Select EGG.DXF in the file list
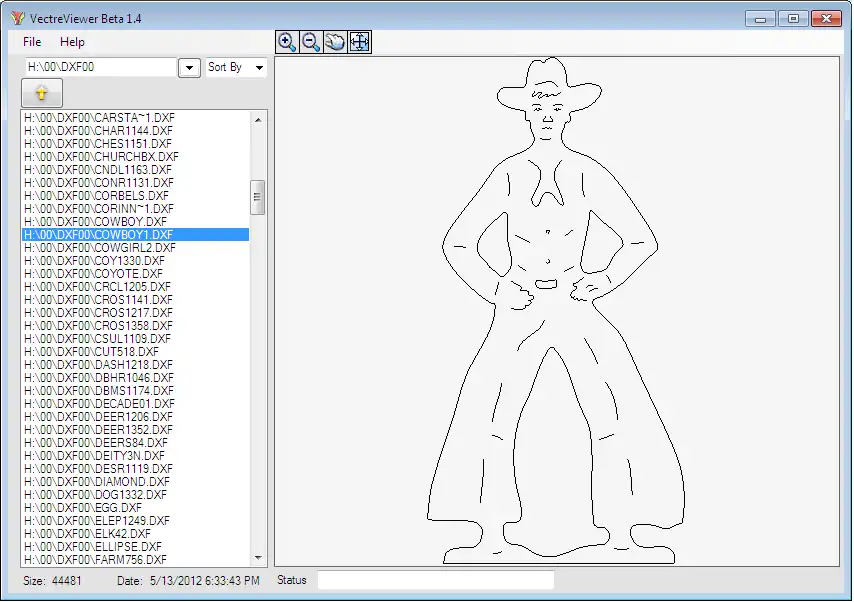854x602 pixels. tap(136, 508)
